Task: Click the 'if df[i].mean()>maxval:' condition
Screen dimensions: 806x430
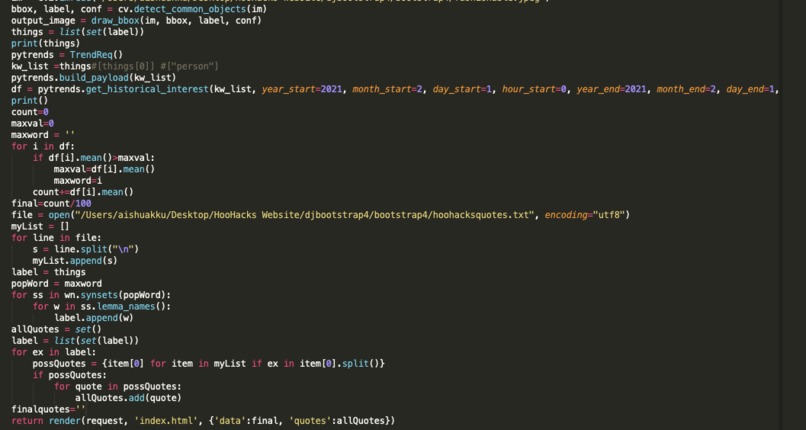Action: pos(94,158)
